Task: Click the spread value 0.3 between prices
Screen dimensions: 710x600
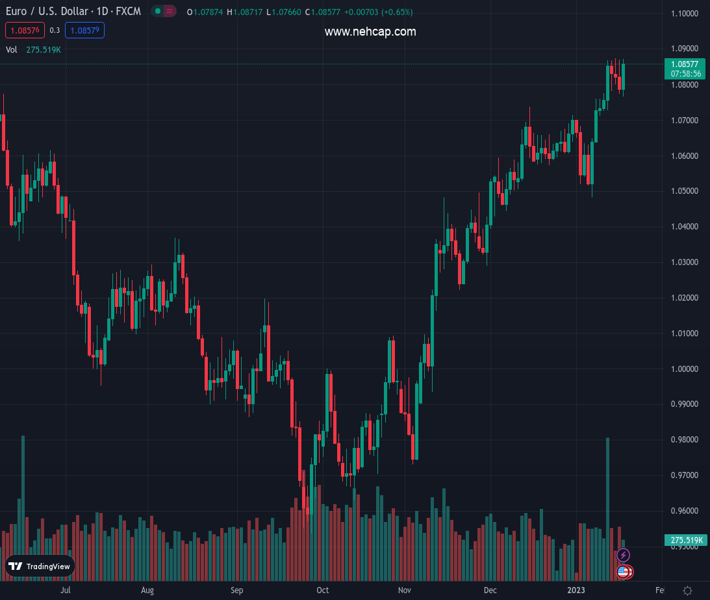Action: click(55, 31)
